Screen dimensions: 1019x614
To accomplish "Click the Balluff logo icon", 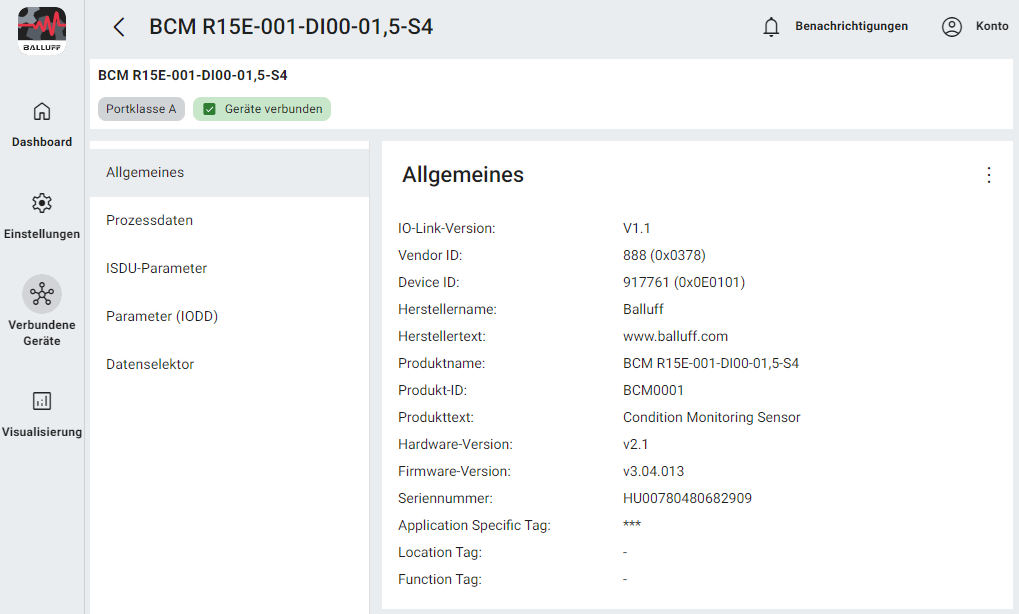I will (42, 30).
